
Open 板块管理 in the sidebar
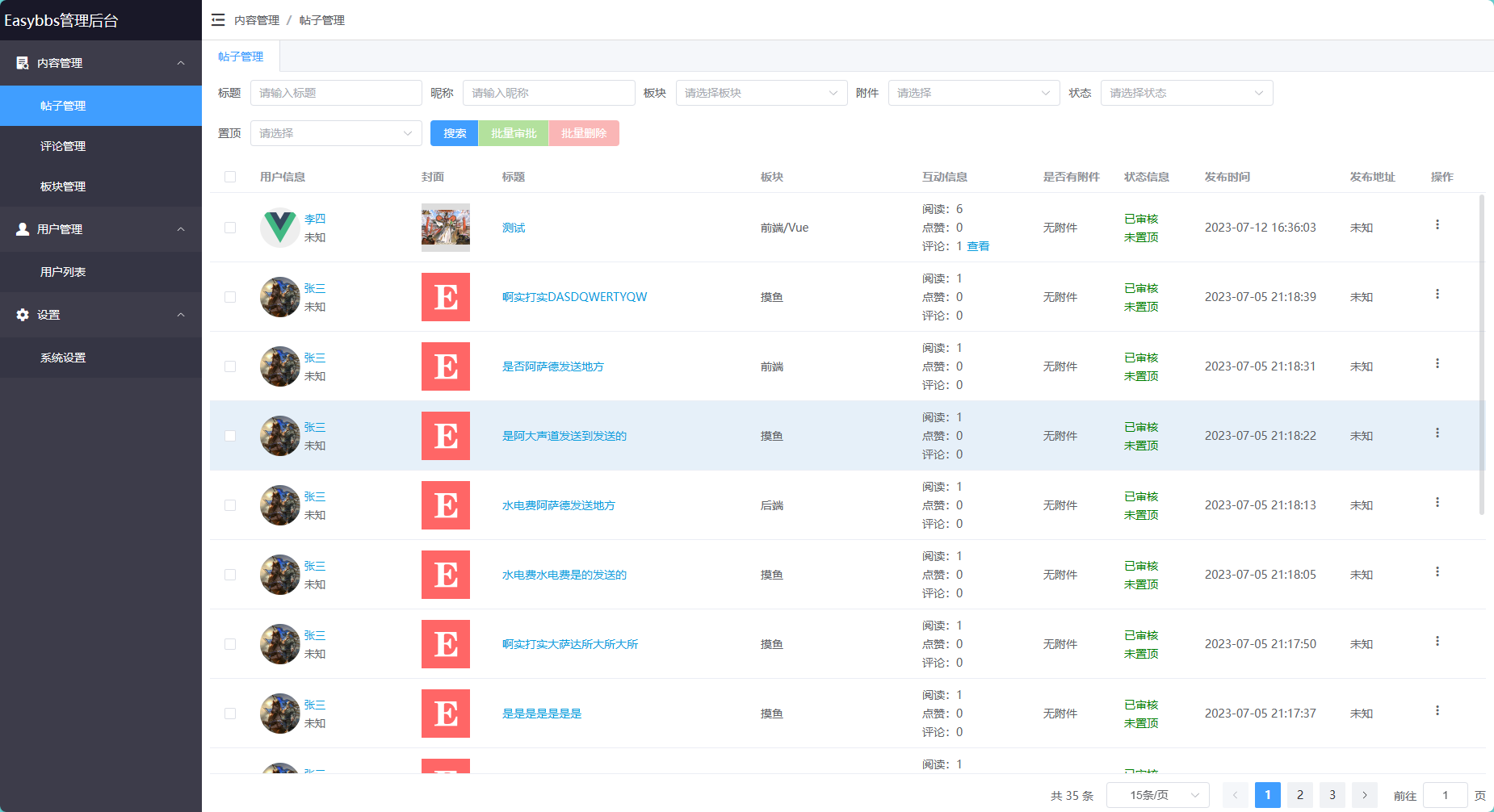[101, 186]
